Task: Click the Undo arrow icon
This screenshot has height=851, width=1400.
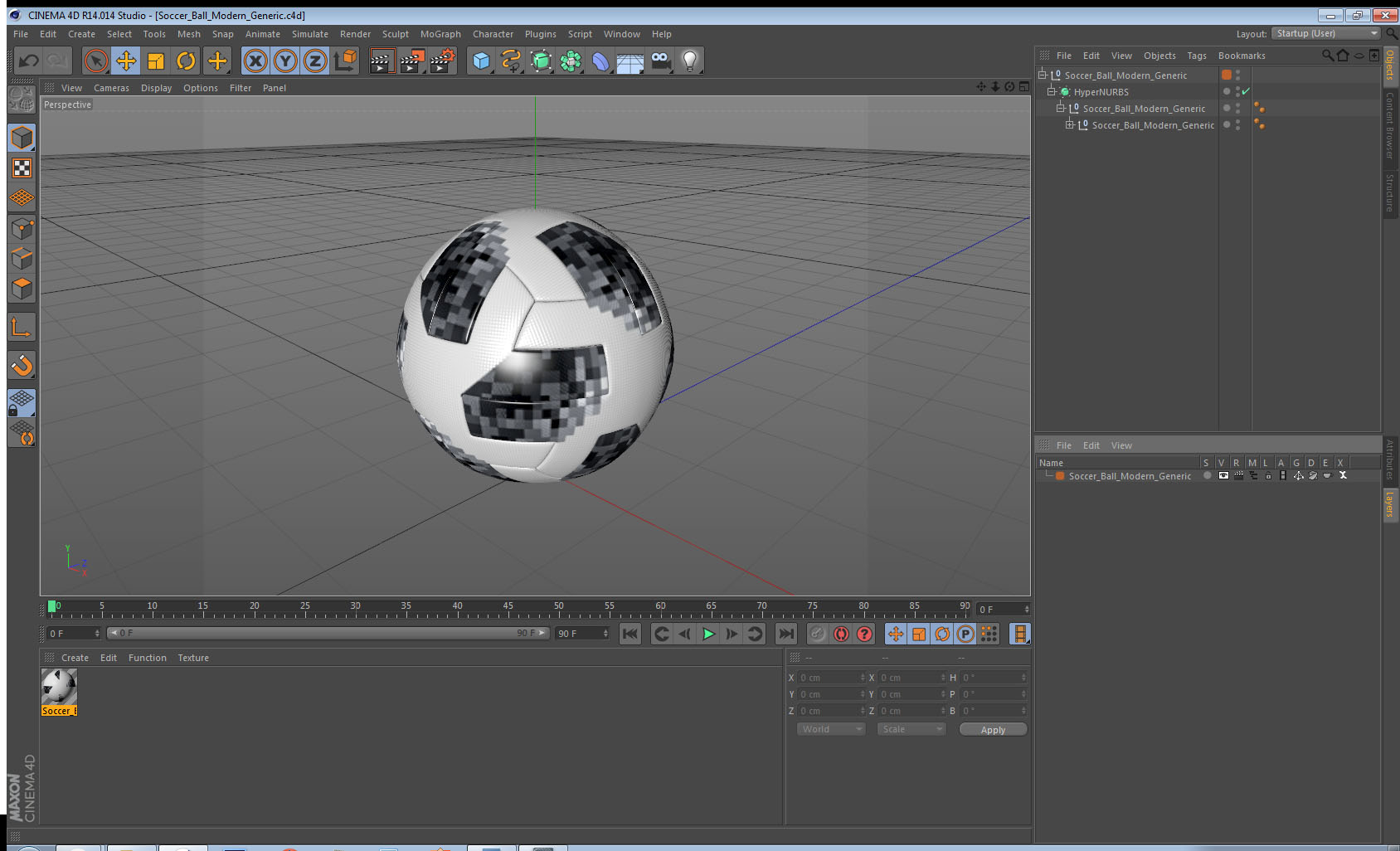Action: tap(29, 61)
